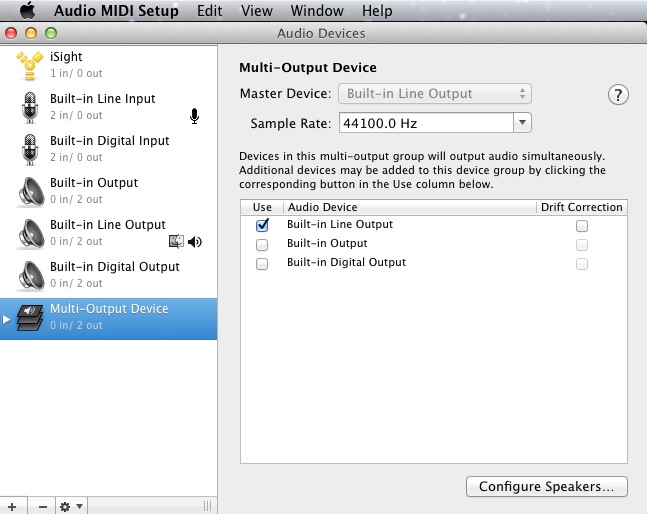The image size is (647, 514).
Task: Select Built-in Output in the sidebar
Action: click(x=109, y=191)
